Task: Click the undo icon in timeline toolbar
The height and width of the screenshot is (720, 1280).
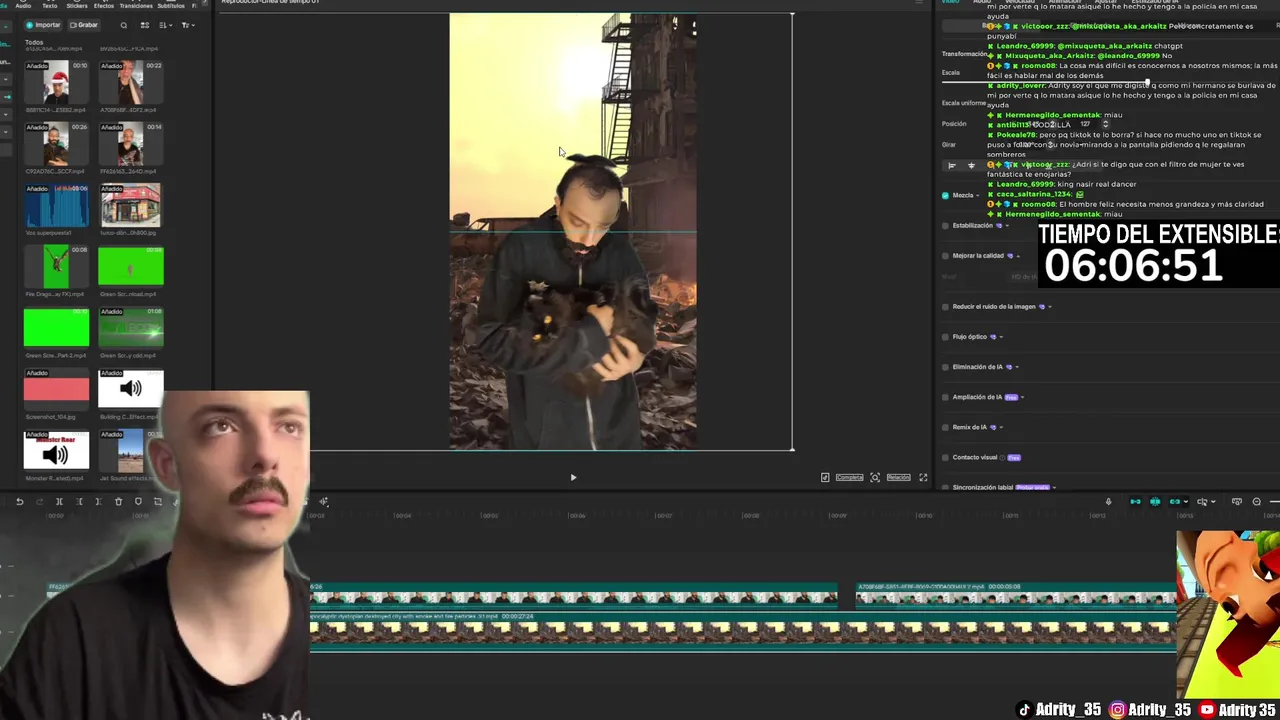Action: (19, 502)
